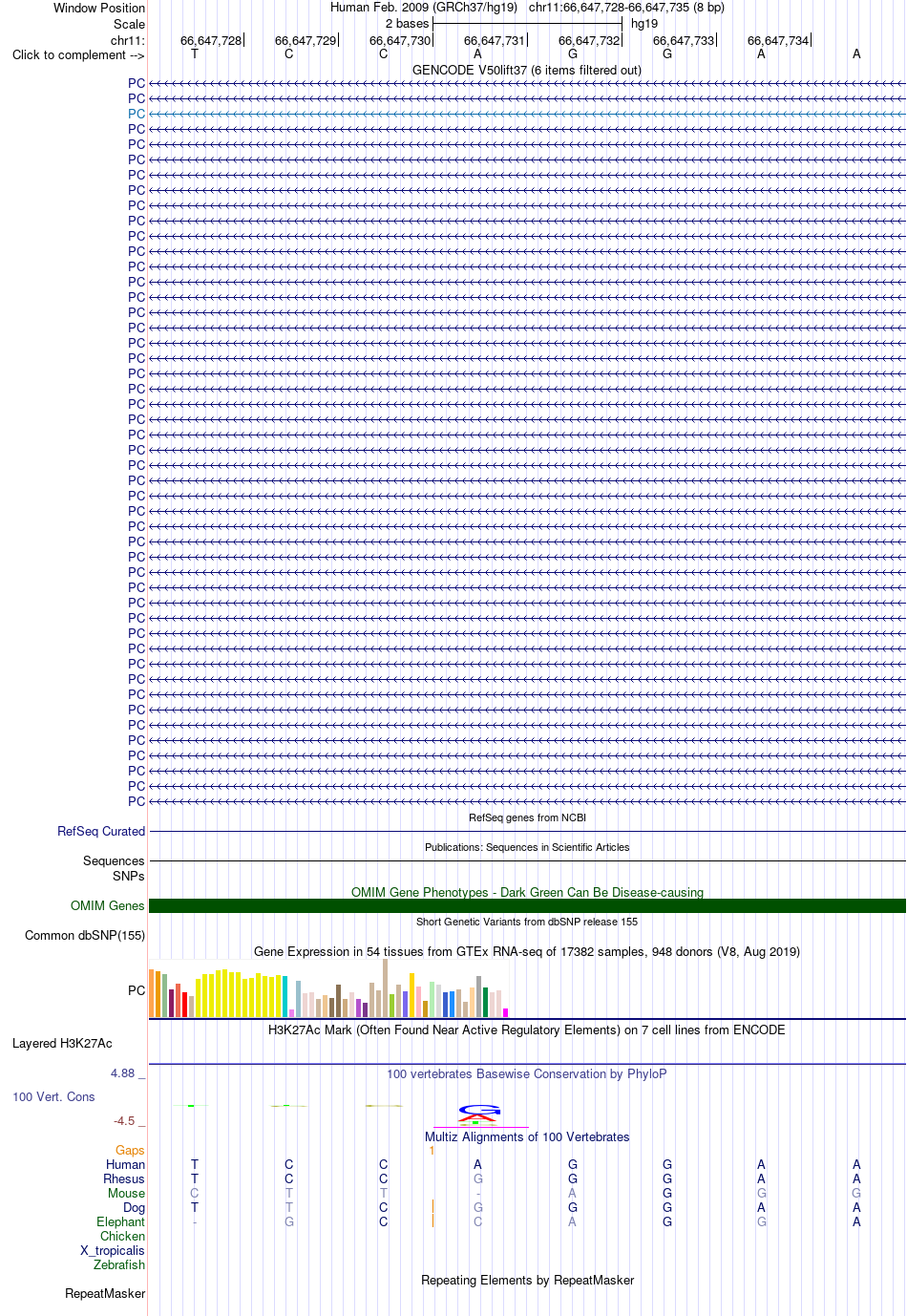Image resolution: width=907 pixels, height=1316 pixels.
Task: Select the X_tropicalis alignment row label
Action: [x=113, y=1250]
